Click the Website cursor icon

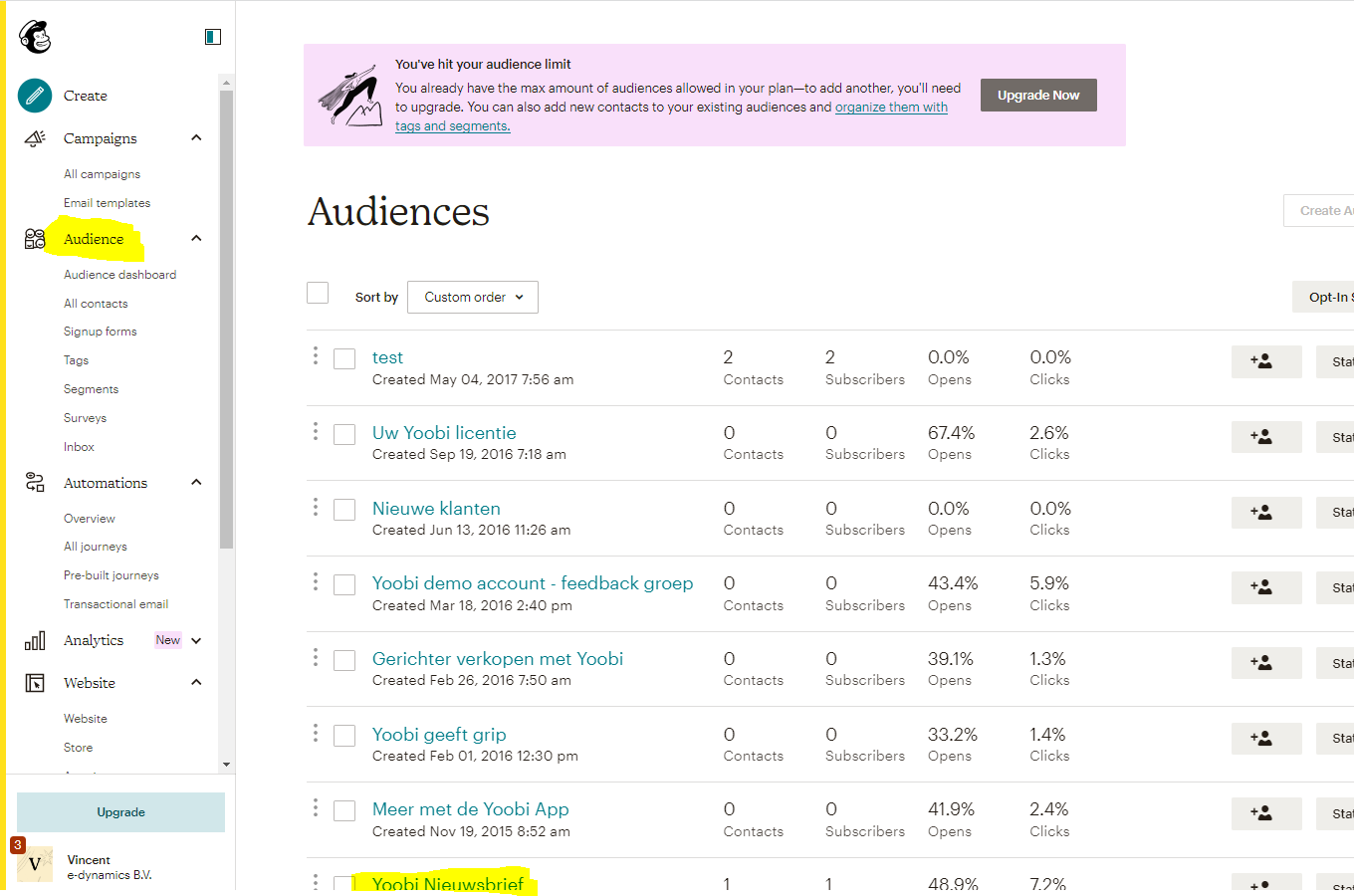tap(35, 683)
